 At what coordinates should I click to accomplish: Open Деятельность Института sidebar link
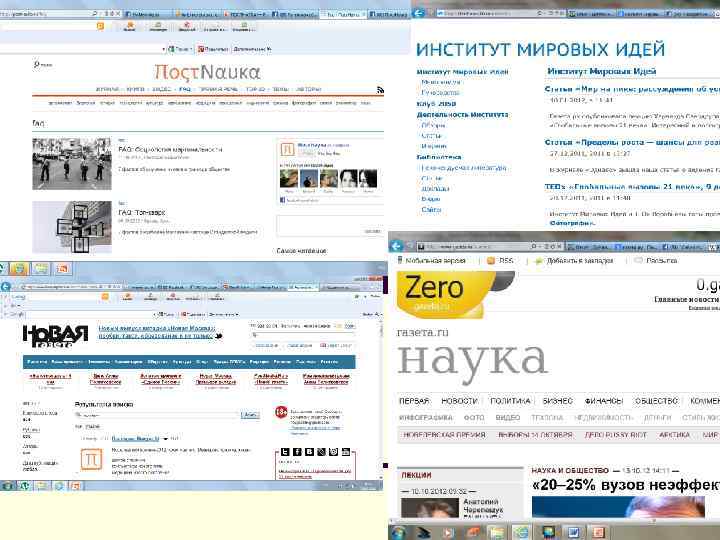(x=462, y=114)
